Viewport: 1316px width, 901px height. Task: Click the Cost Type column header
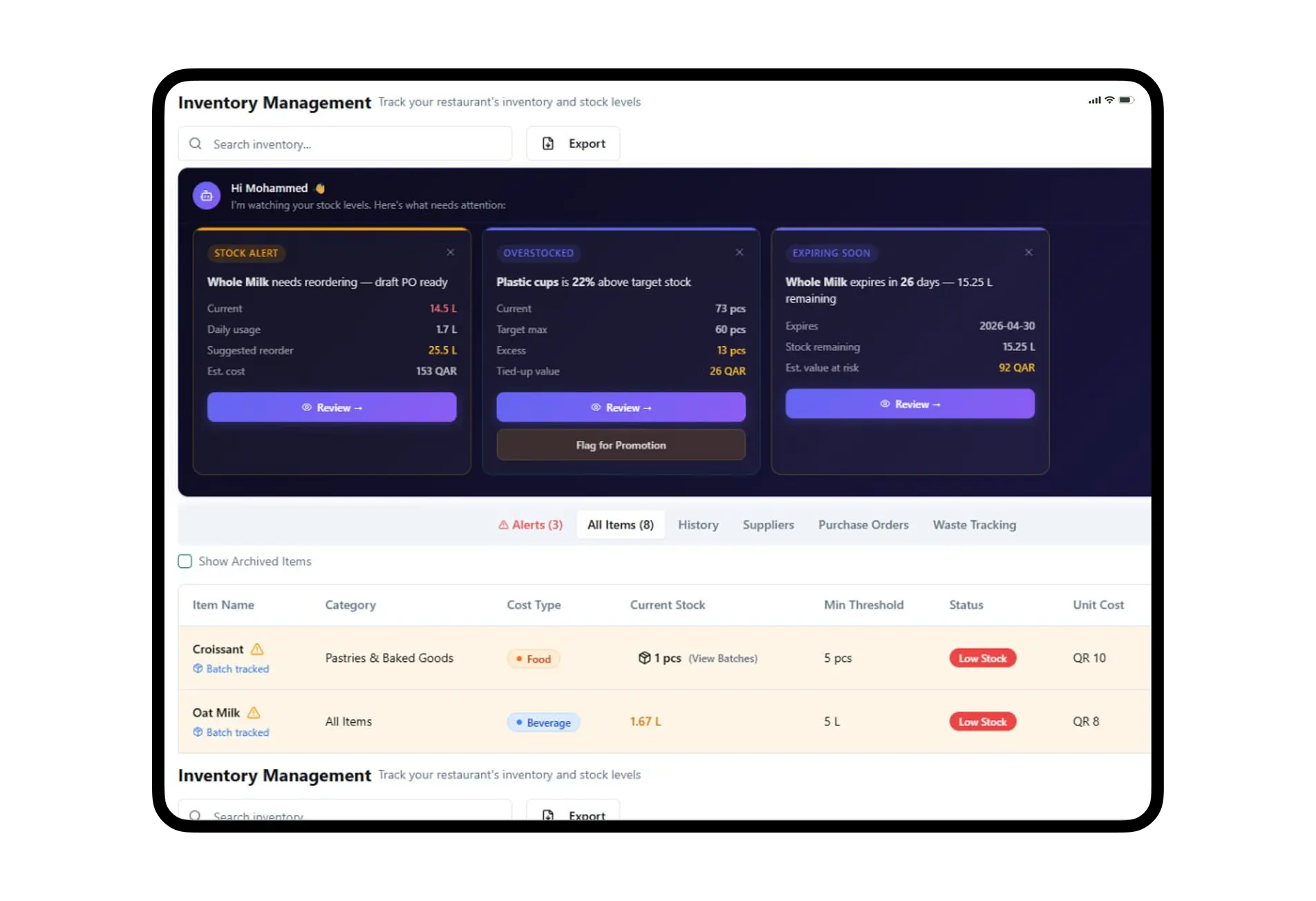[534, 605]
